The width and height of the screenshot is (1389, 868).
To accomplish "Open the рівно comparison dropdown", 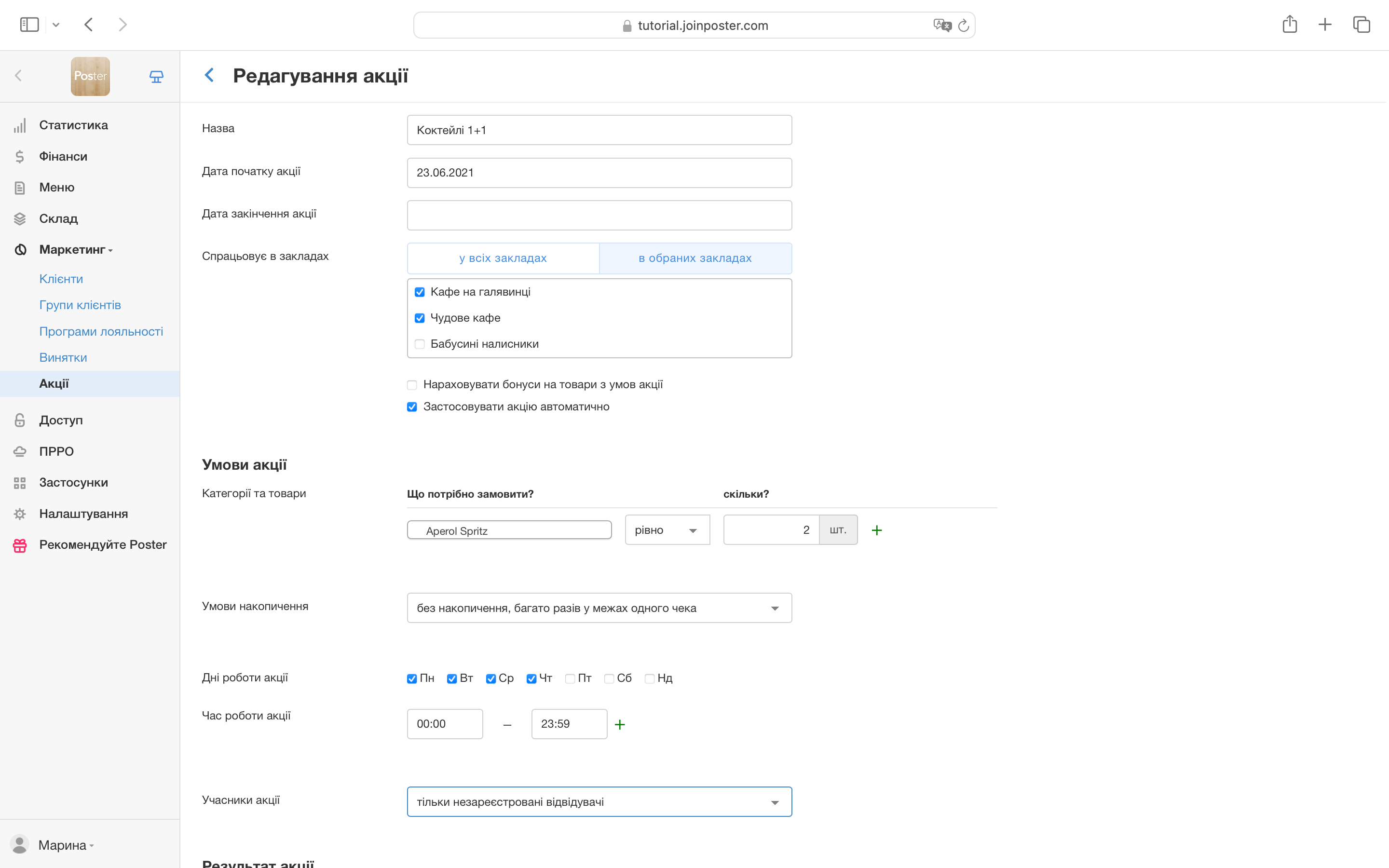I will pyautogui.click(x=667, y=530).
